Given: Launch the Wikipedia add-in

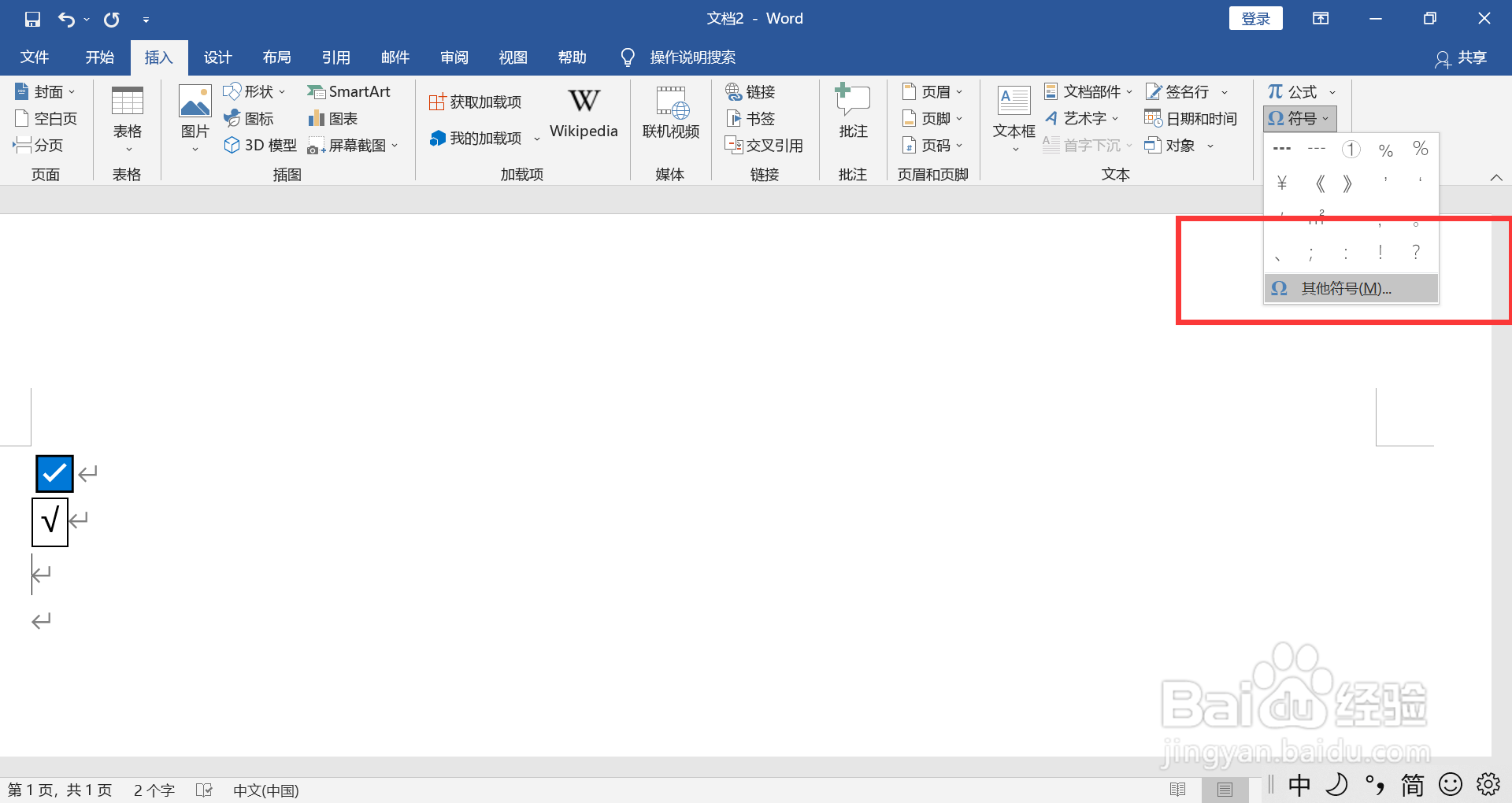Looking at the screenshot, I should (583, 114).
